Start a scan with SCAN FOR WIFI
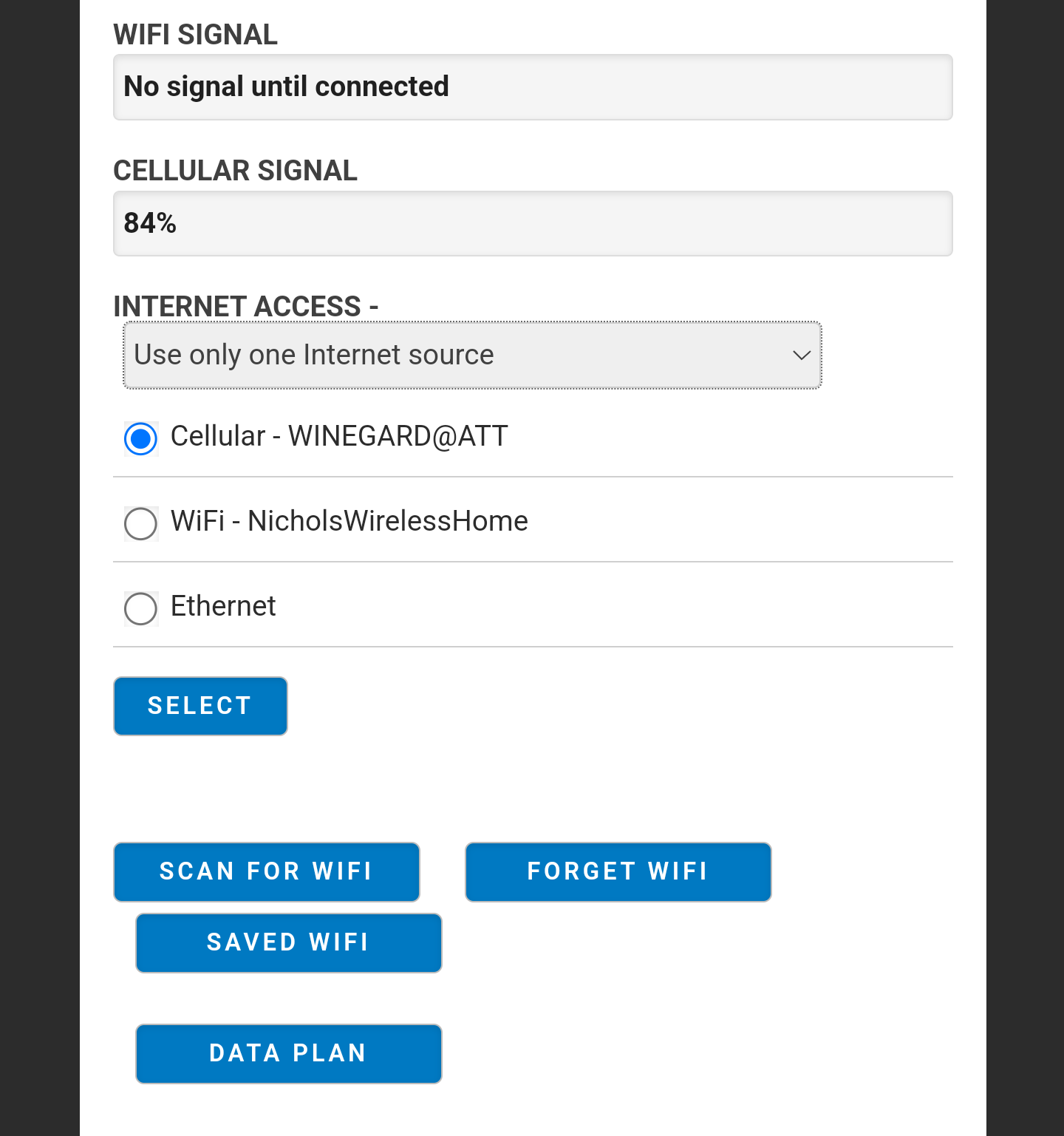Image resolution: width=1064 pixels, height=1136 pixels. (267, 872)
